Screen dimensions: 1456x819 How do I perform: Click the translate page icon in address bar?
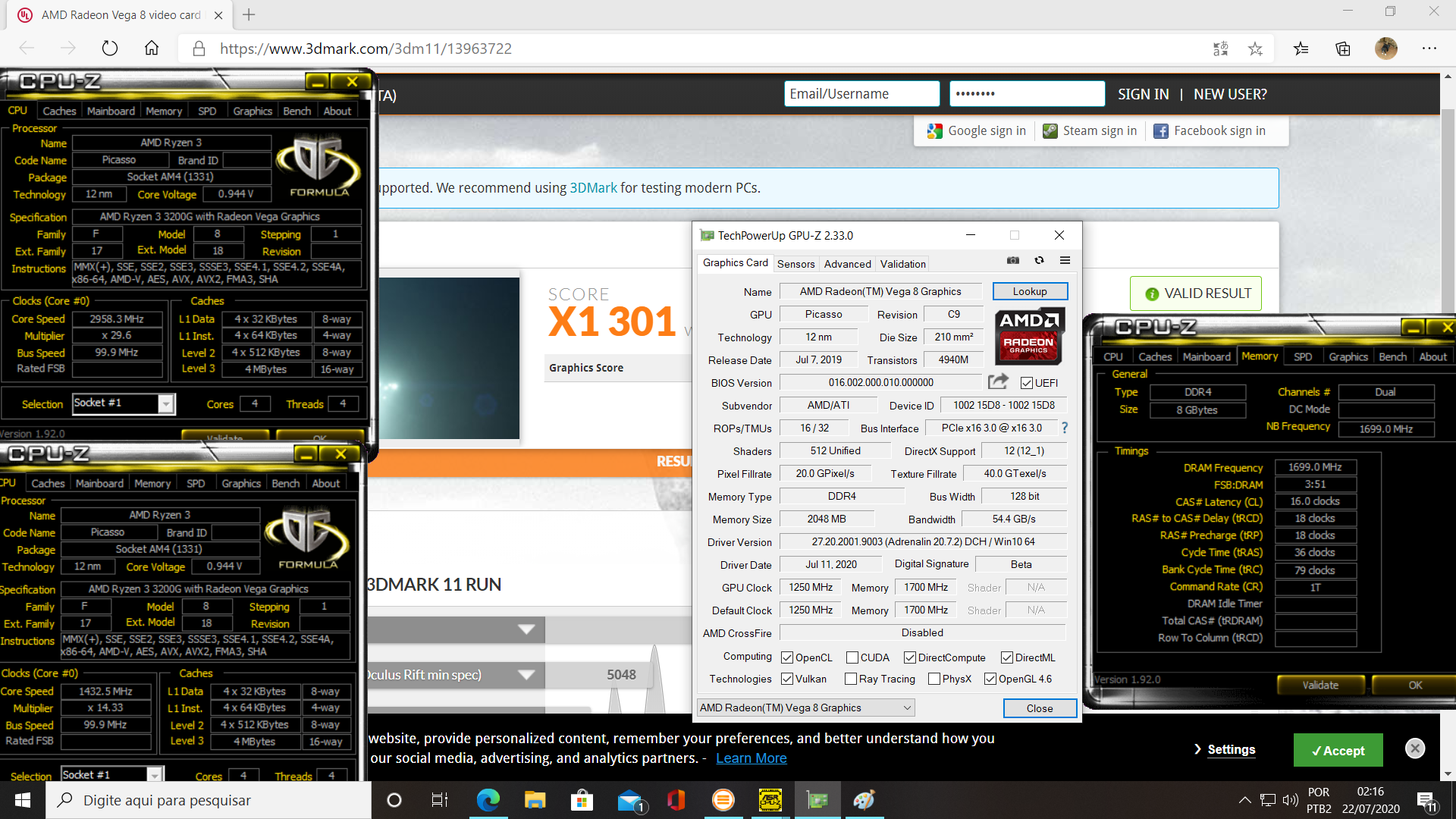[1220, 49]
